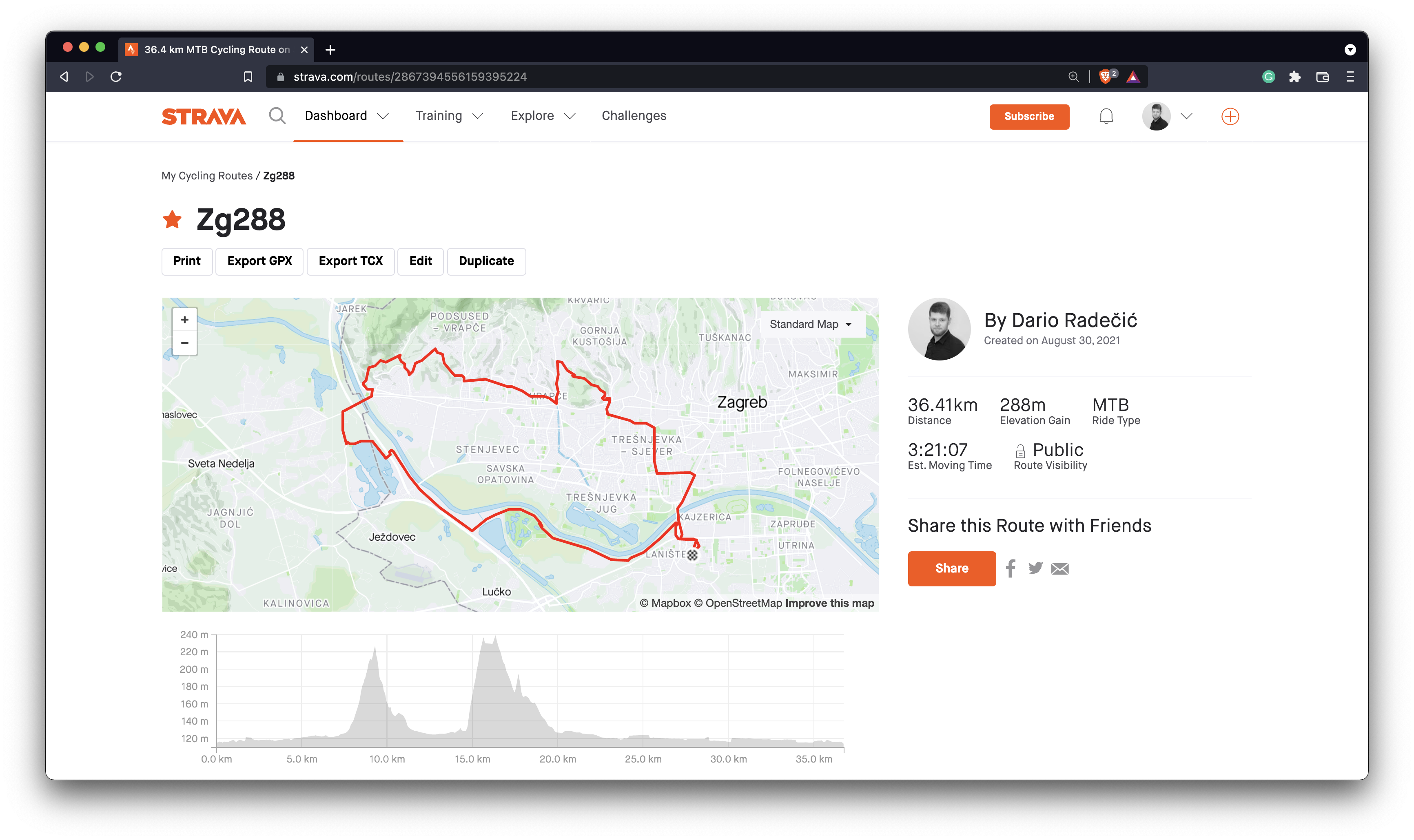The image size is (1414, 840).
Task: Share the route on Facebook
Action: click(x=1011, y=568)
